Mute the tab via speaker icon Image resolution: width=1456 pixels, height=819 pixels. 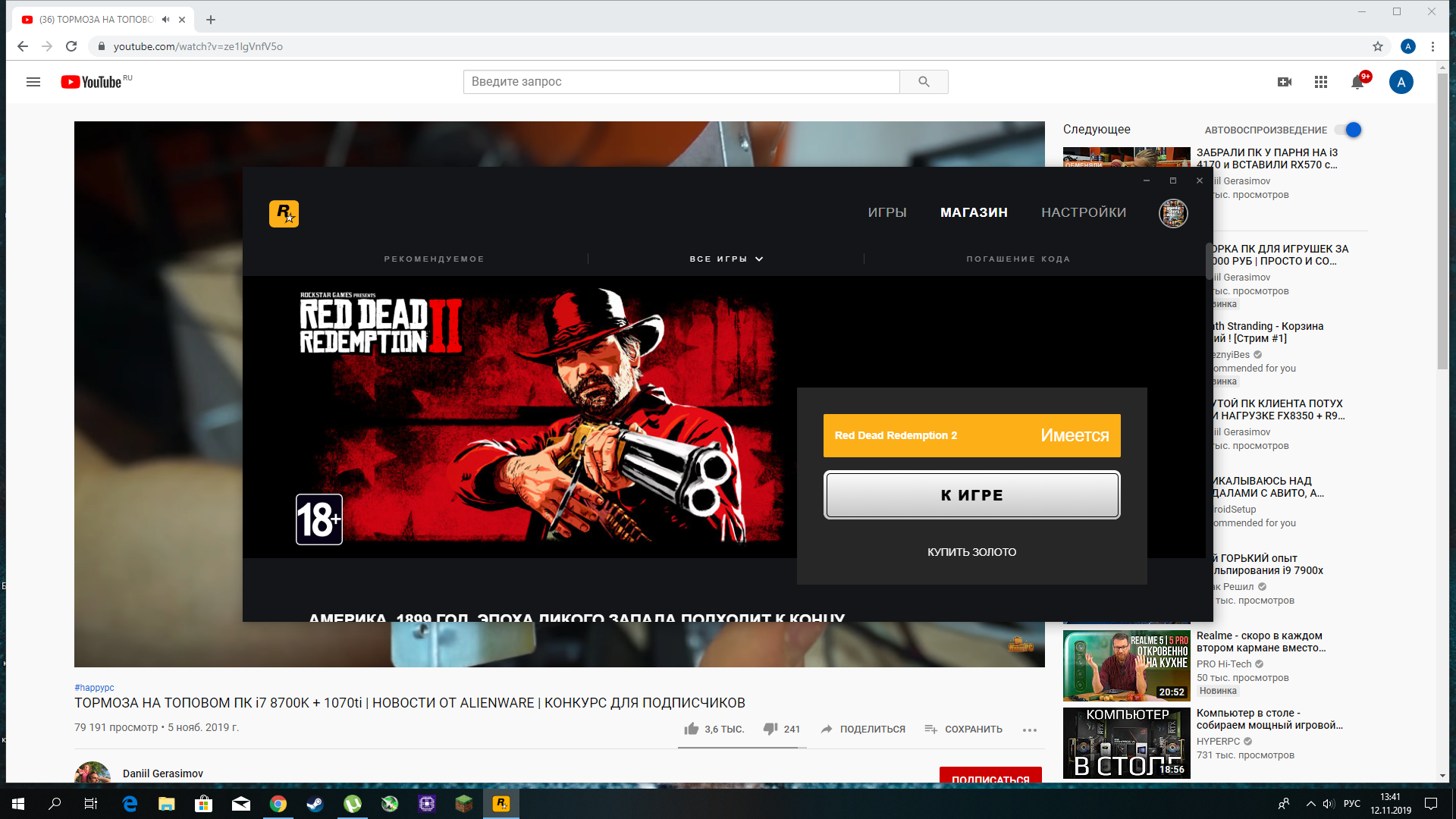click(165, 20)
